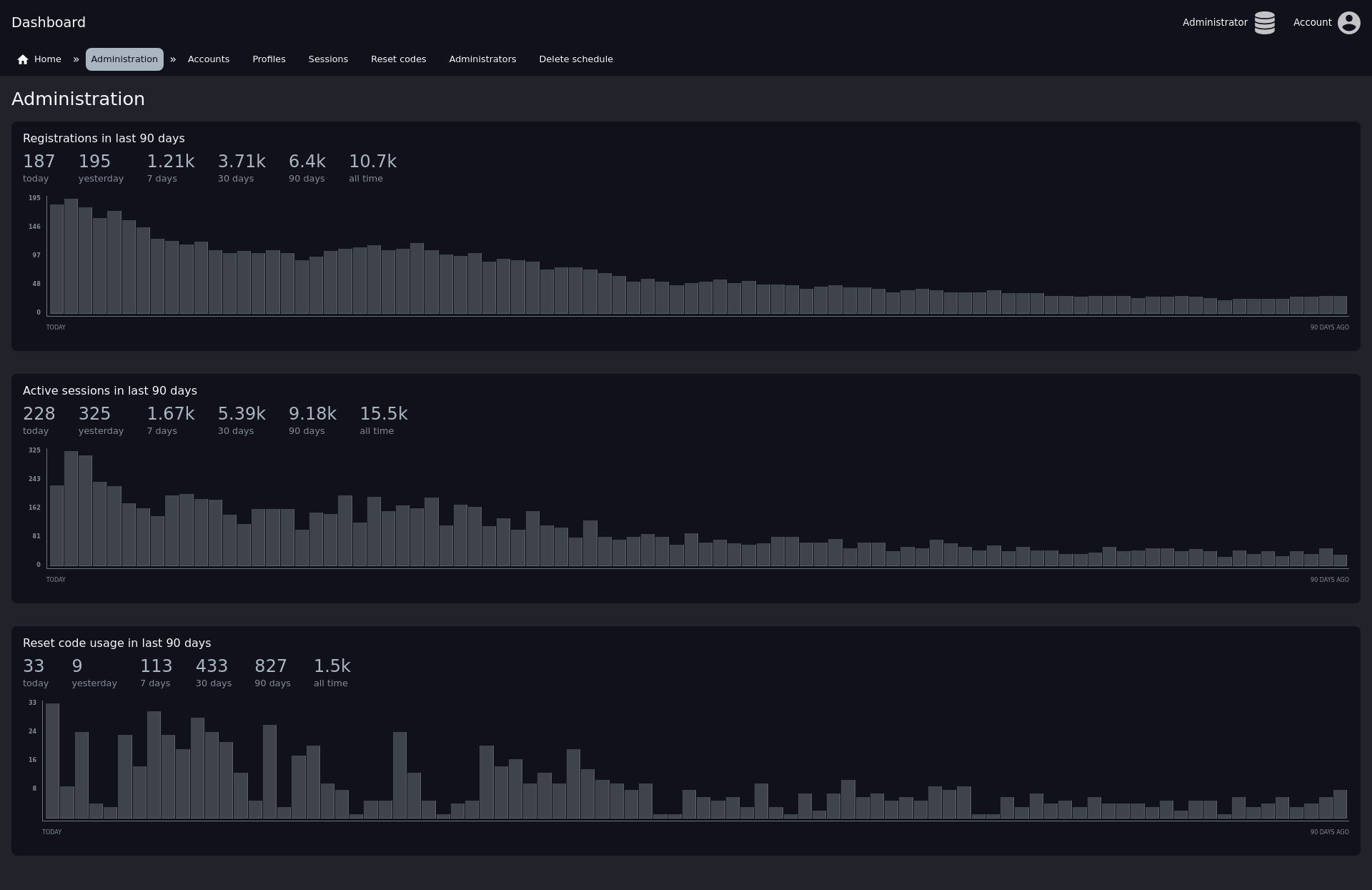Click the Home house icon
Image resolution: width=1372 pixels, height=890 pixels.
tap(23, 59)
